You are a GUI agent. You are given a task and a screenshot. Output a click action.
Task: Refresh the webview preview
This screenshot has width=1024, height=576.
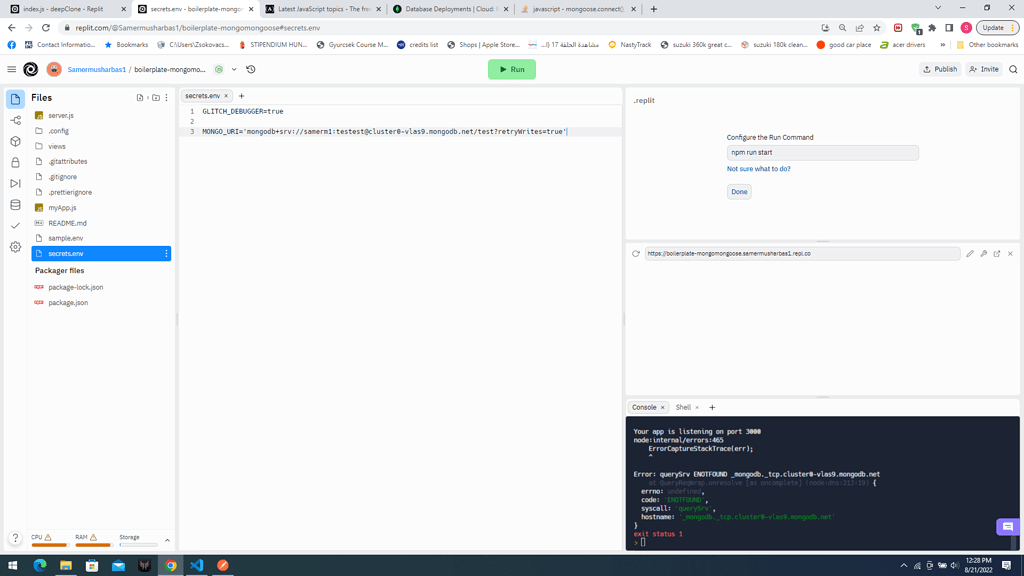635,254
